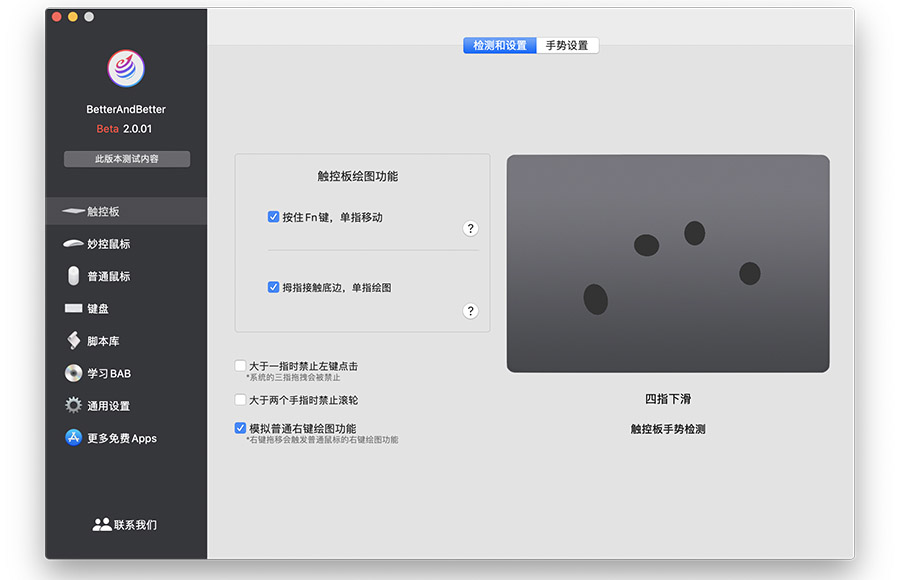This screenshot has width=900, height=580.
Task: Open help for 按住Fn键 option
Action: click(x=470, y=229)
